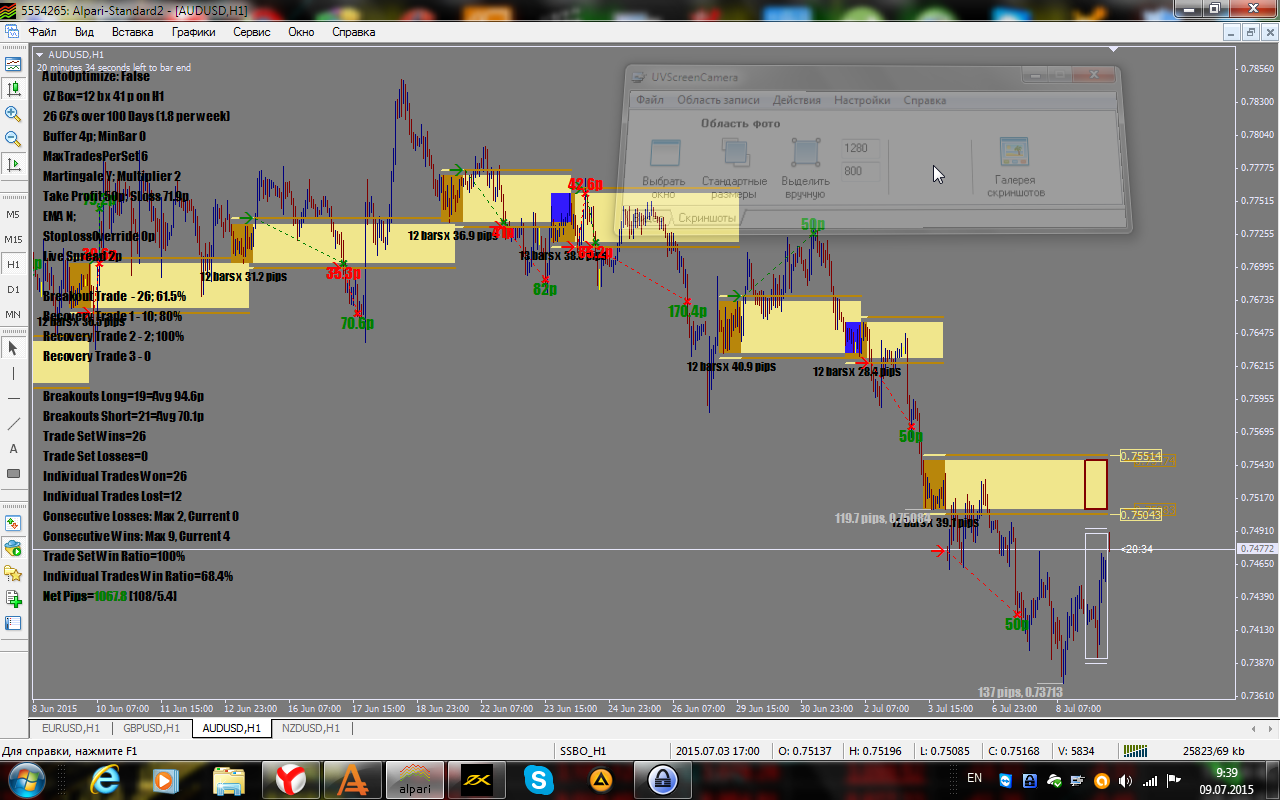Open the Справка menu in MetaTrader
This screenshot has height=800, width=1280.
coord(353,31)
